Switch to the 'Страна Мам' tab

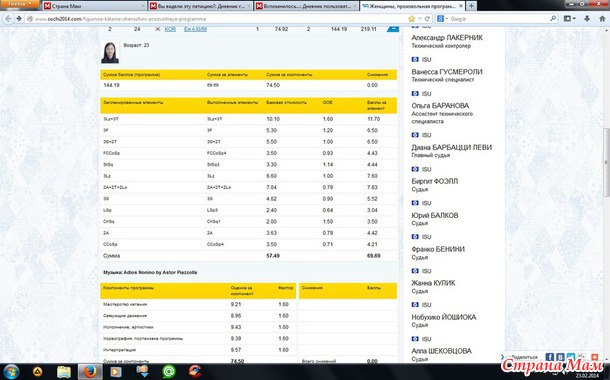pyautogui.click(x=94, y=6)
